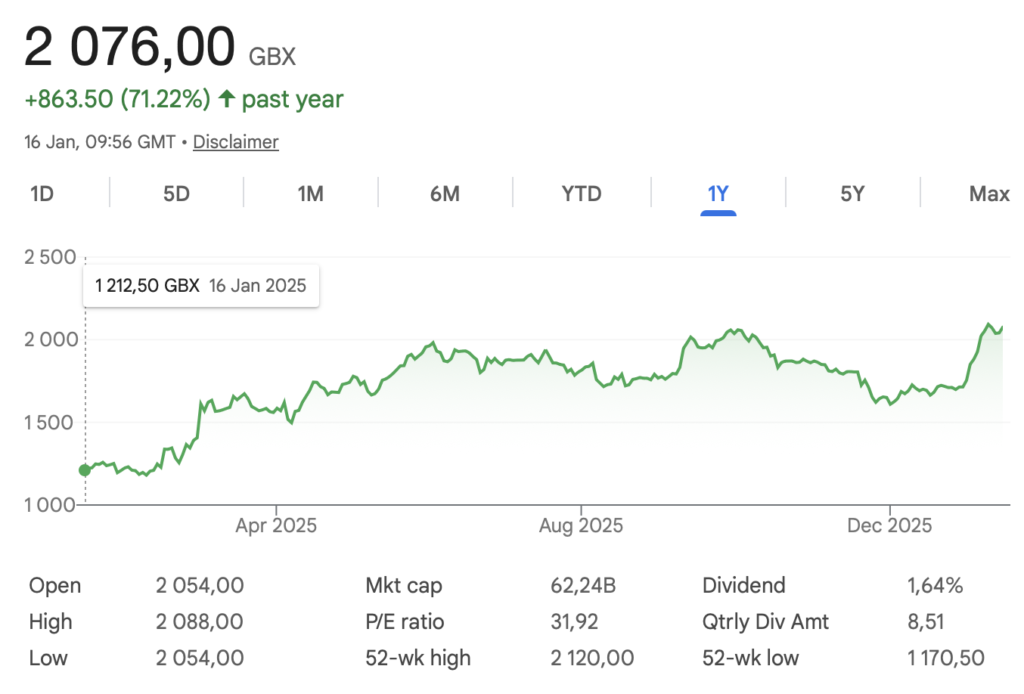Select the YTD range tab
Viewport: 1024px width, 694px height.
(581, 194)
